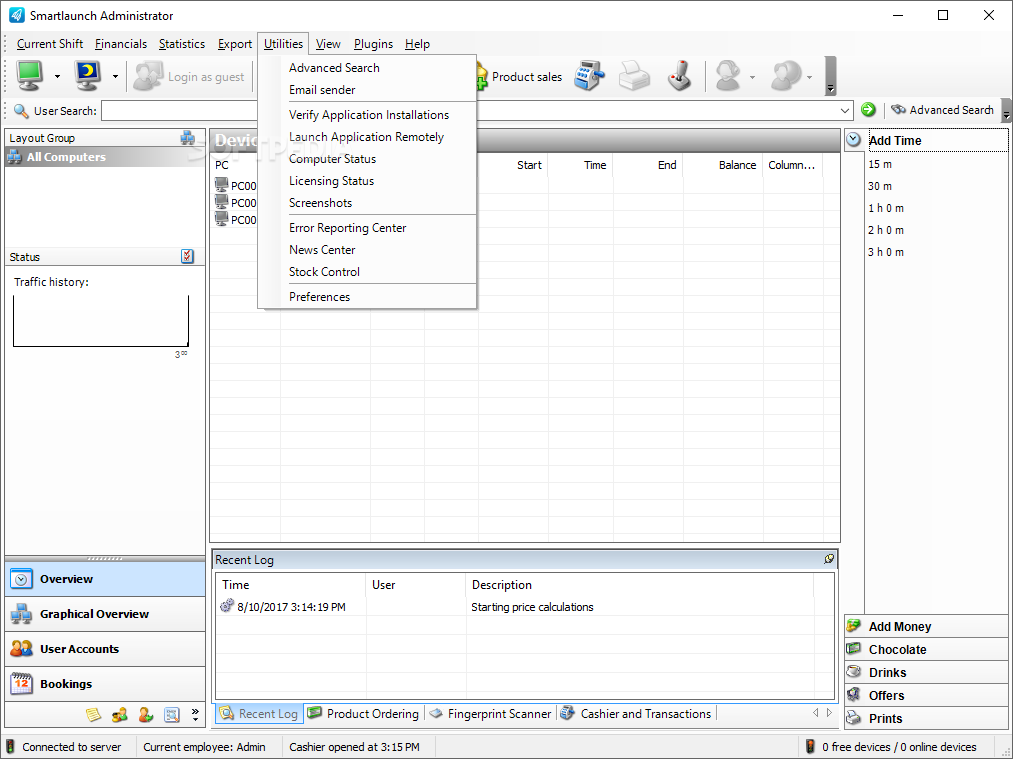Click the printer toolbar icon
1013x759 pixels.
634,76
